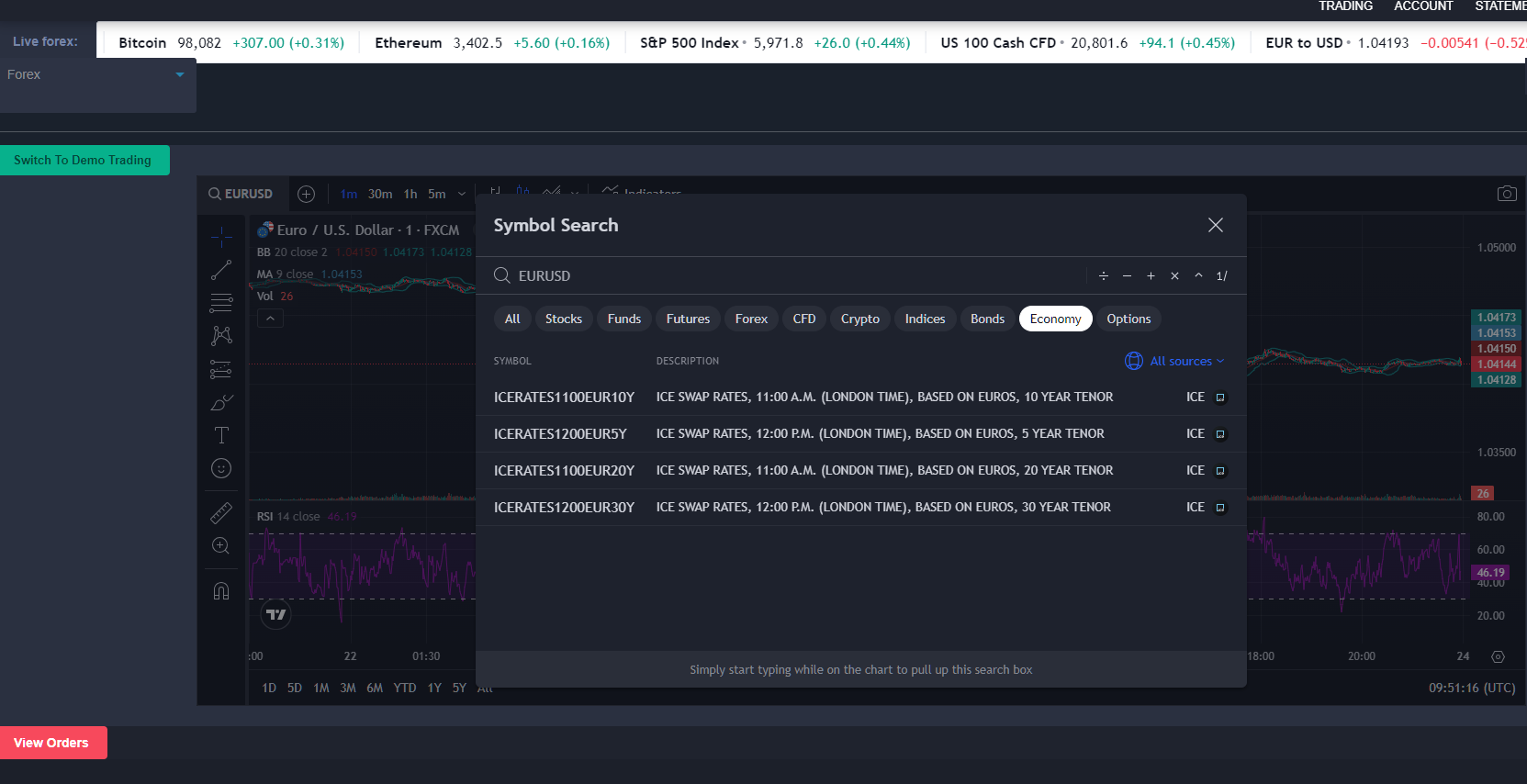The image size is (1527, 784).
Task: Filter symbols by All tab
Action: pos(512,319)
